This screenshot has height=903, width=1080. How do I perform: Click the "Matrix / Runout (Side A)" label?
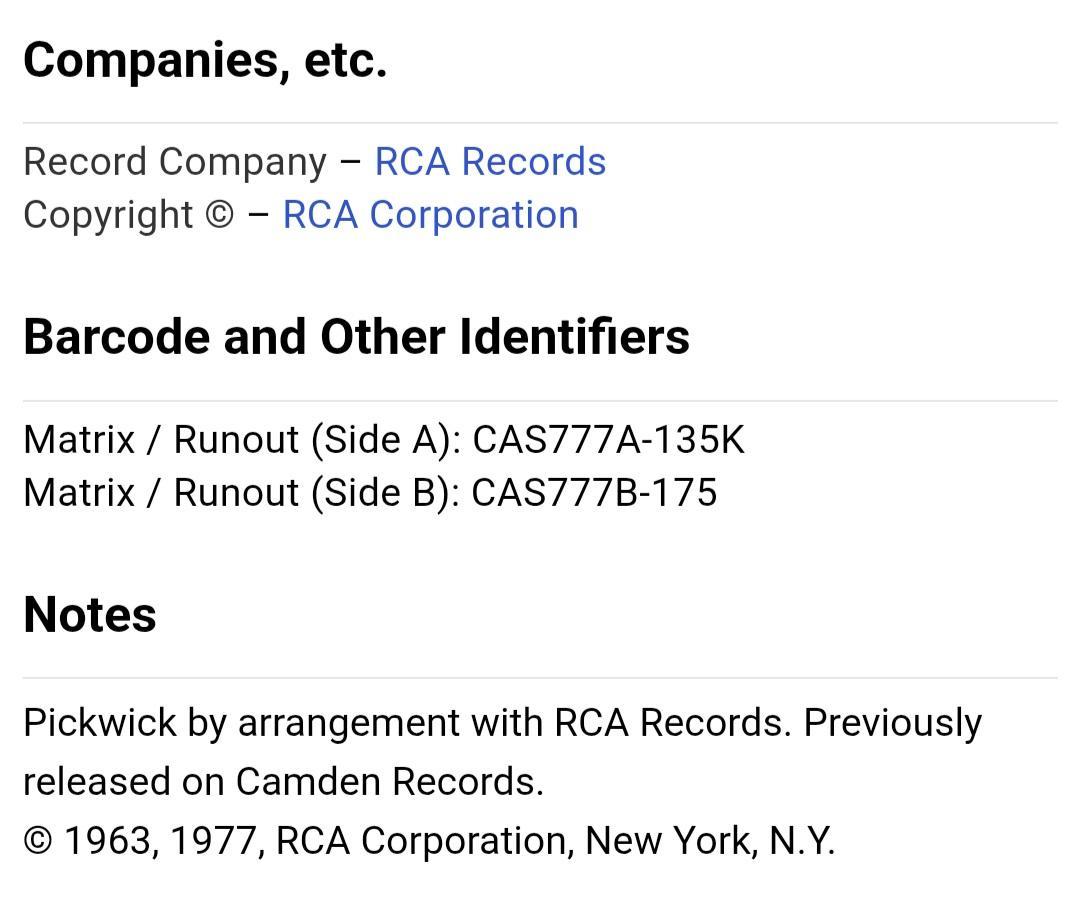pos(242,440)
